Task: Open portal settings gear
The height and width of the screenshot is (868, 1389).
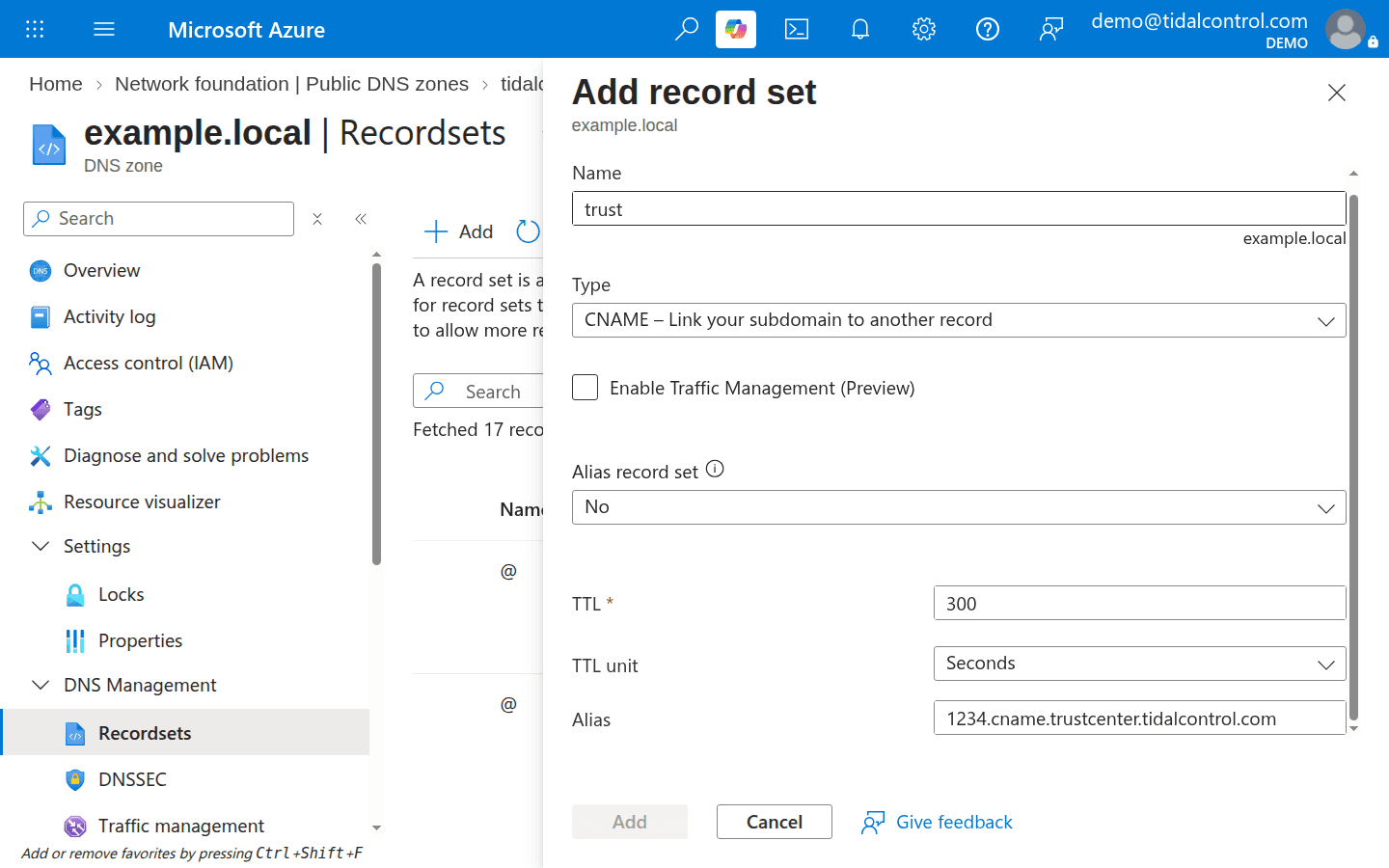Action: 924,29
